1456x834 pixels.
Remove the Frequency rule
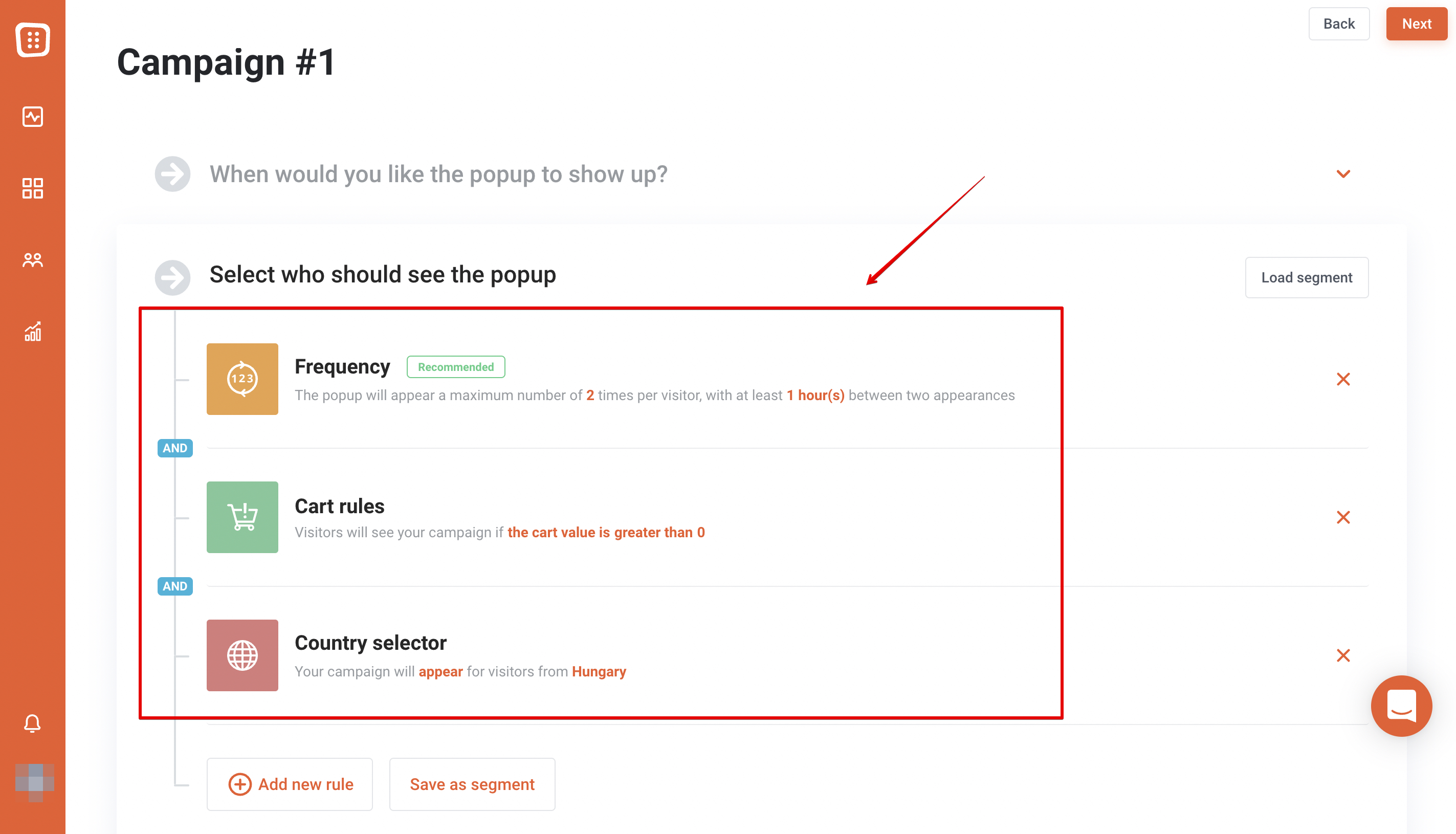1343,379
